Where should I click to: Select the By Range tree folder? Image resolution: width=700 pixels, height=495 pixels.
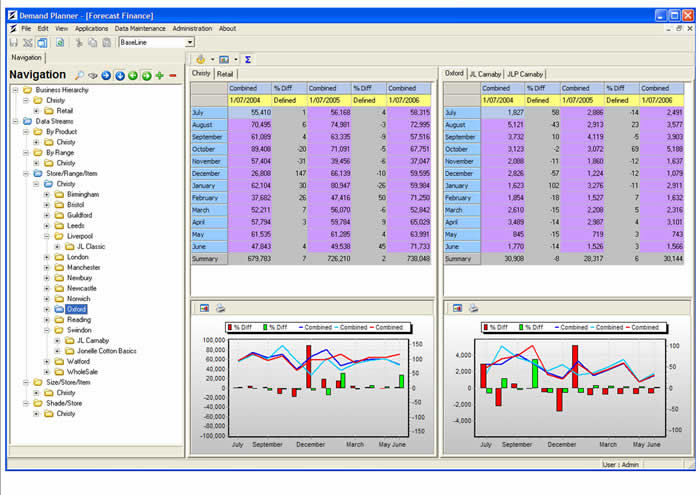point(60,152)
